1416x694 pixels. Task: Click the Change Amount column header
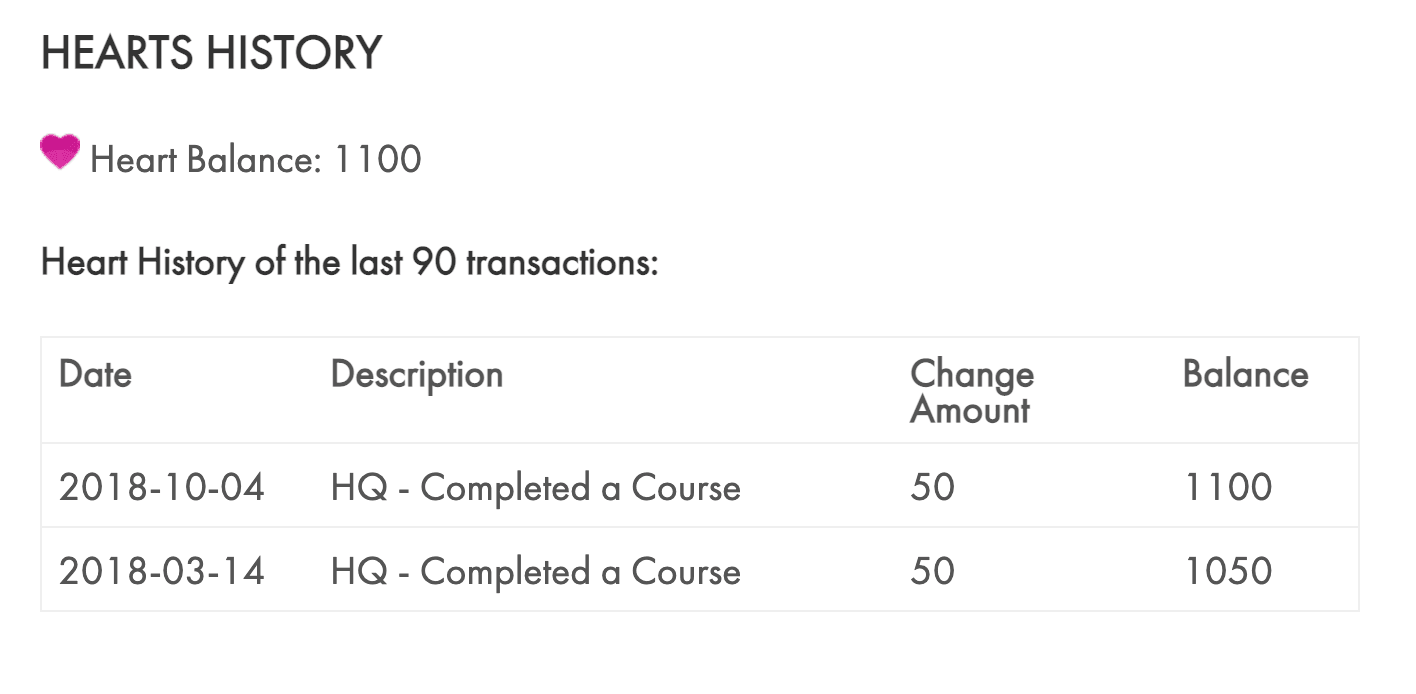click(x=971, y=391)
